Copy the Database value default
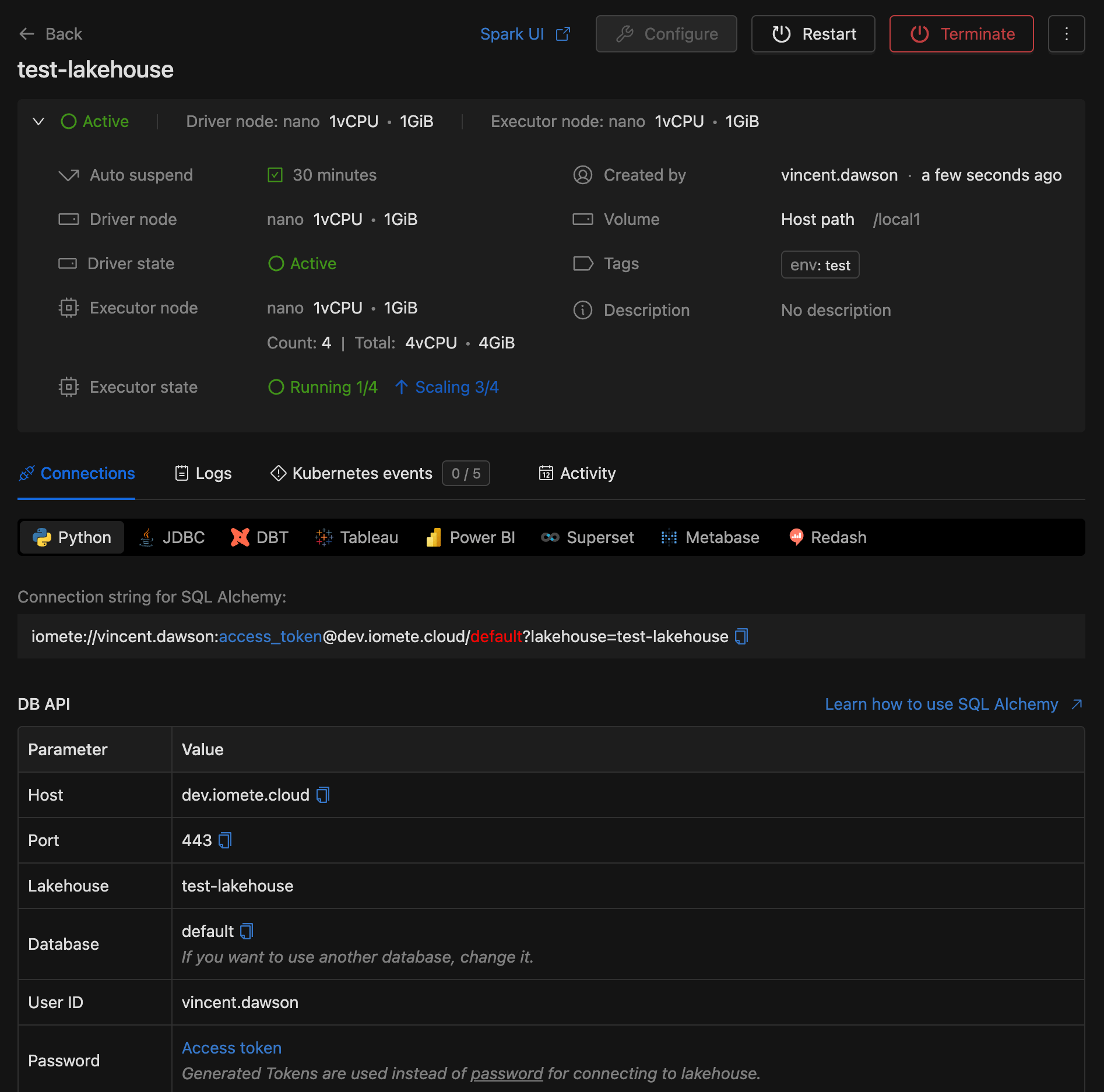 tap(247, 931)
